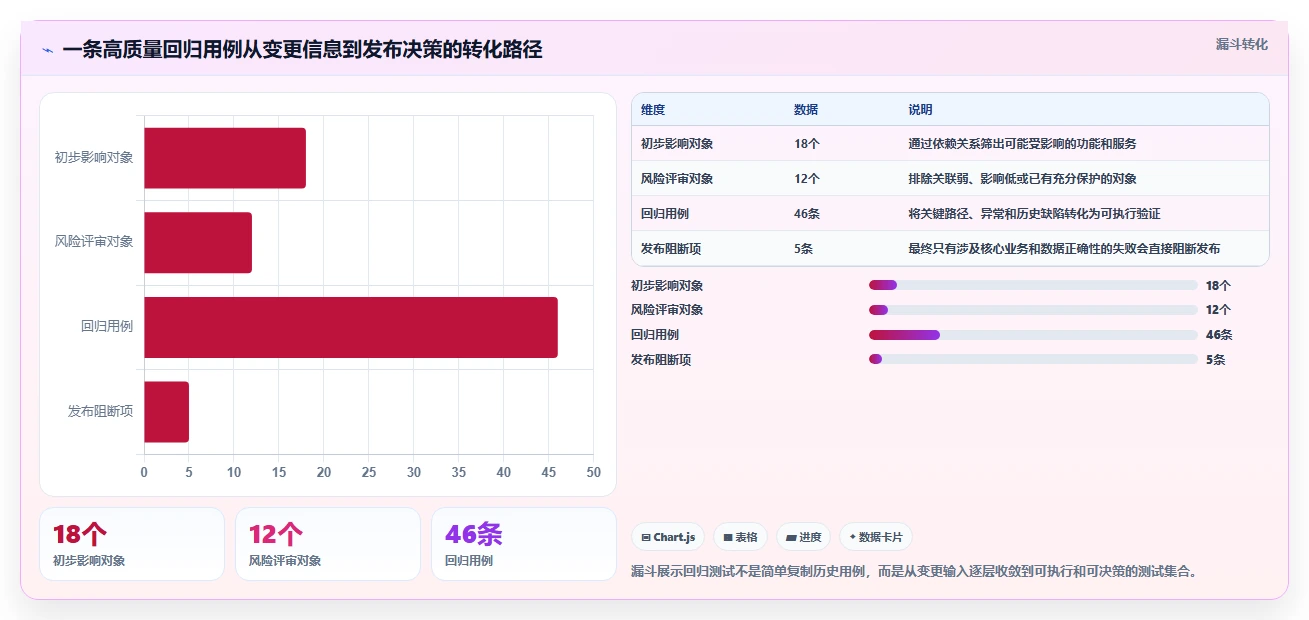
Task: Click progress list value 46条
Action: point(1219,335)
